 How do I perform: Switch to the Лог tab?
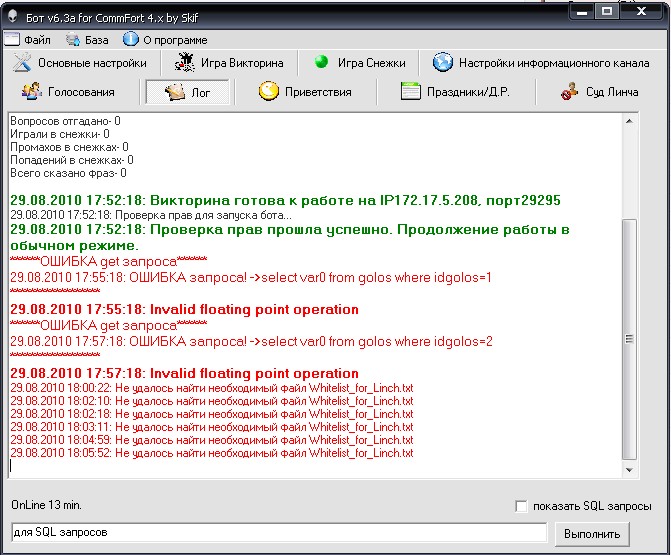coord(189,92)
